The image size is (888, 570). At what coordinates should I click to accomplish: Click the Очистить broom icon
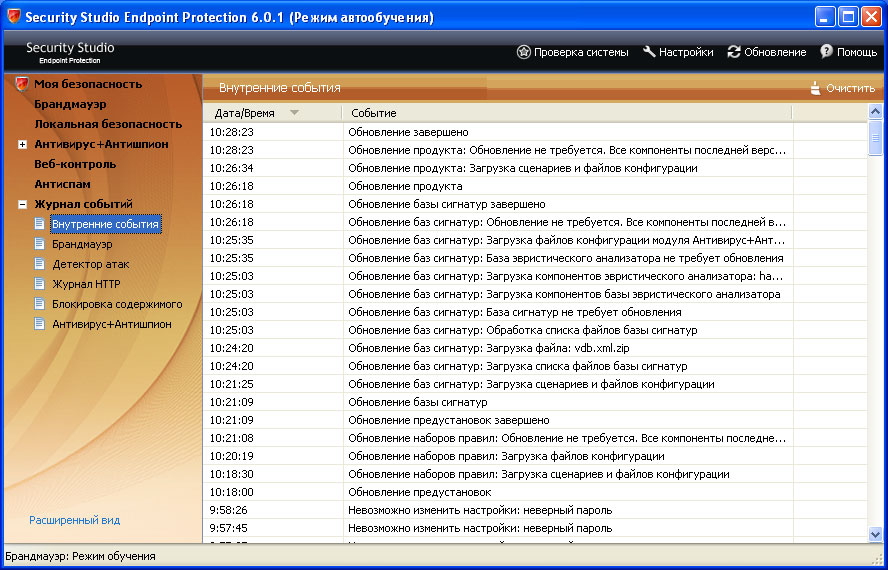coord(816,88)
